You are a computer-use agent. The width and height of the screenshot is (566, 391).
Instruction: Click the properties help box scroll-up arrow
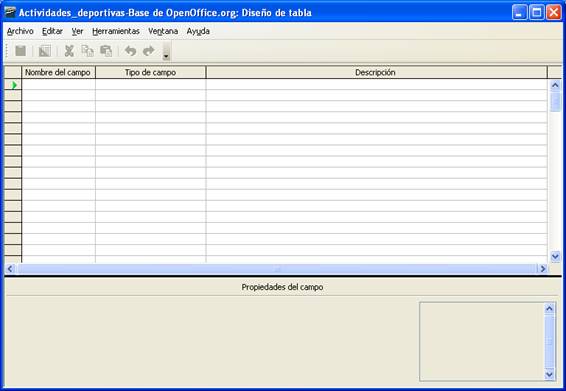549,308
